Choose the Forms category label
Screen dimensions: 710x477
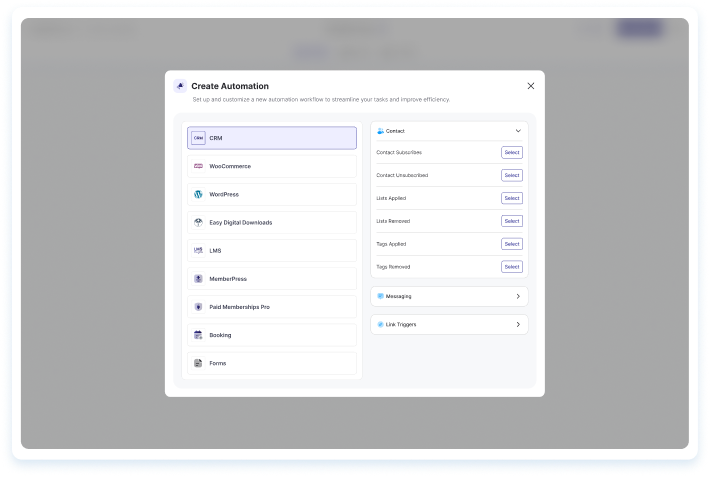point(217,363)
